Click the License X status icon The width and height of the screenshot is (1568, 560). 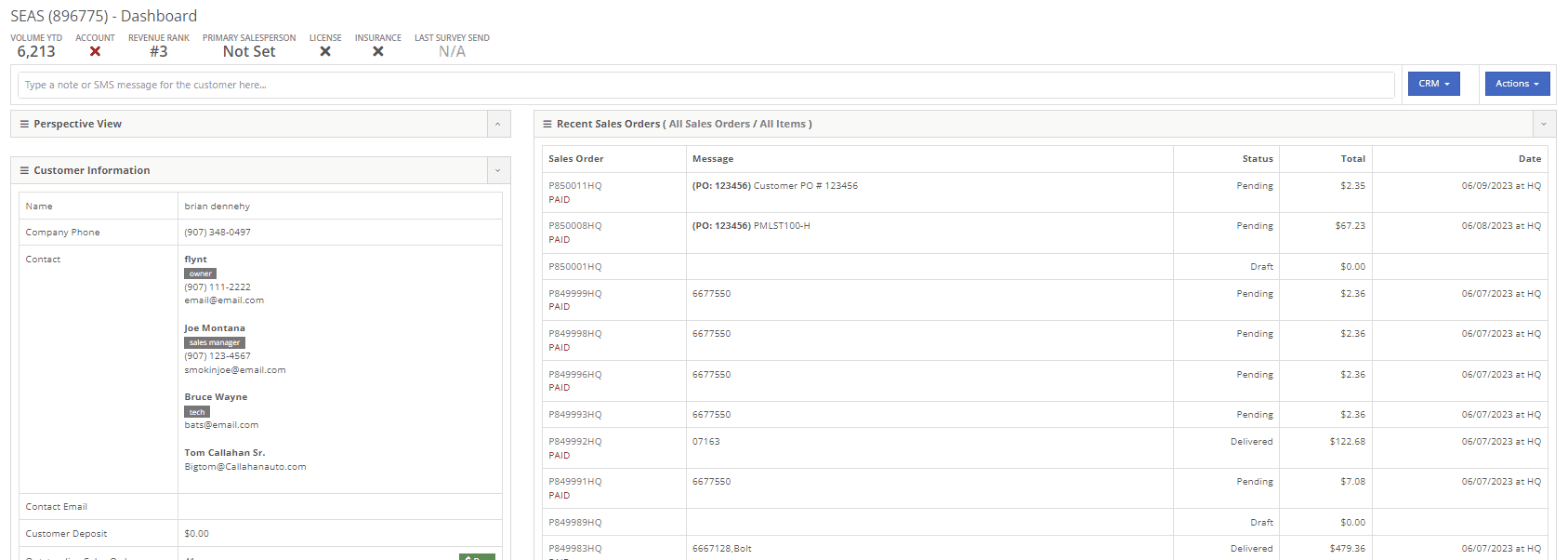pyautogui.click(x=325, y=52)
